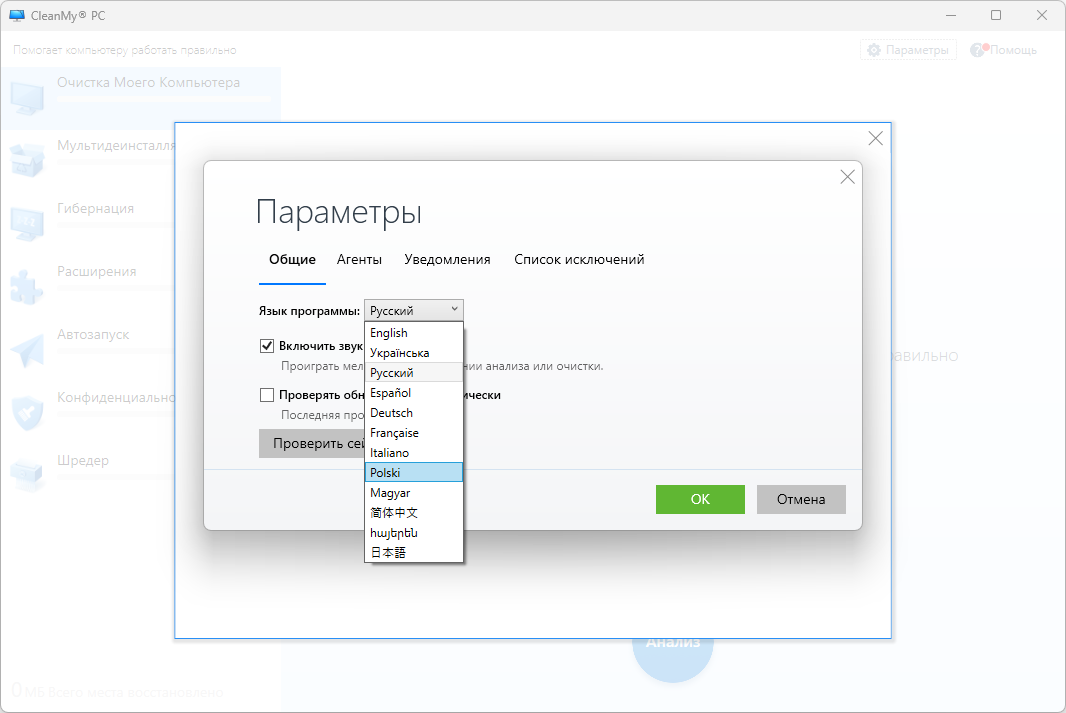Choose Magyar from the language list

414,493
